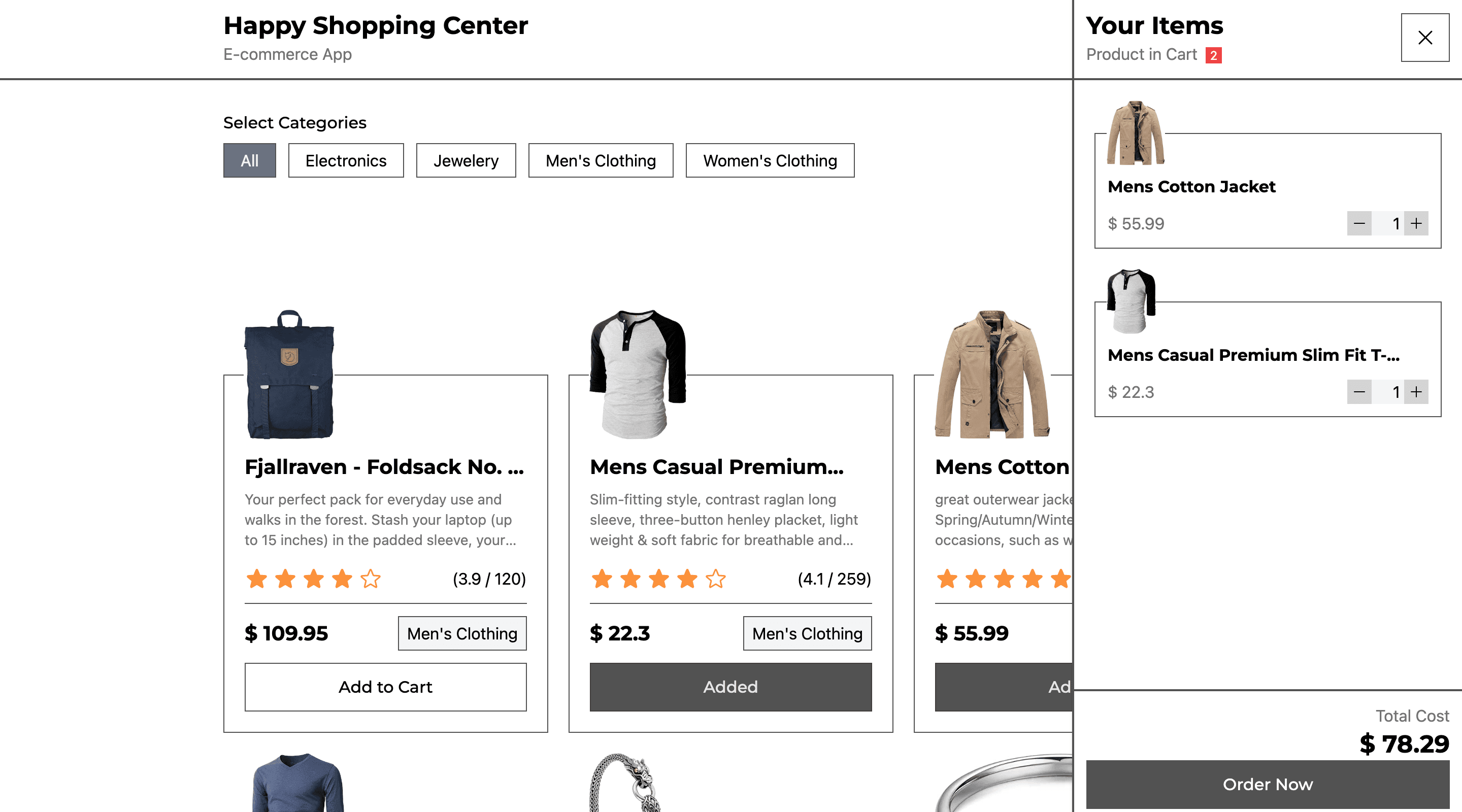Screen dimensions: 1462x812
Task: Filter products by Electronics category
Action: (x=346, y=160)
